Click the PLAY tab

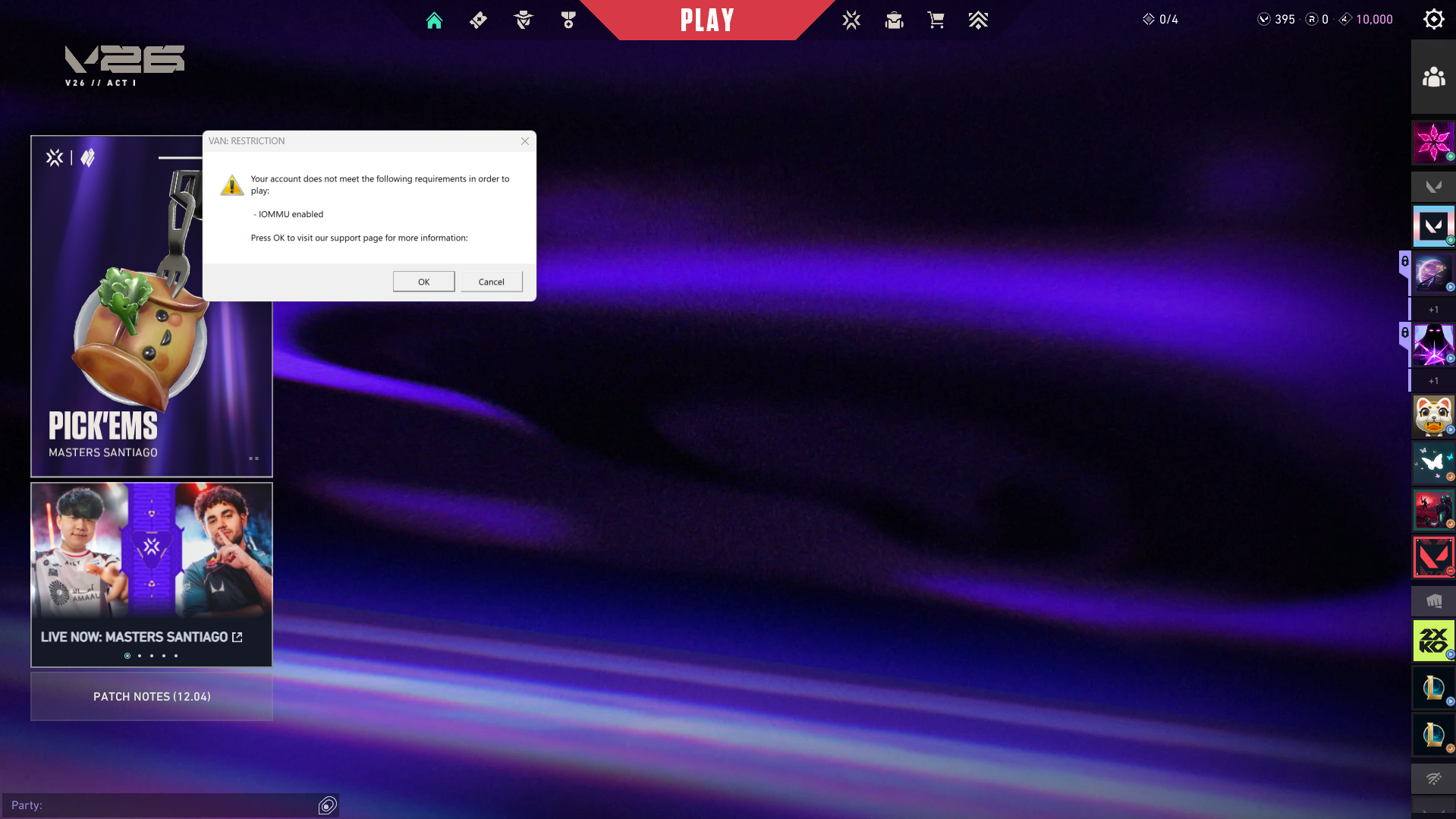(706, 20)
